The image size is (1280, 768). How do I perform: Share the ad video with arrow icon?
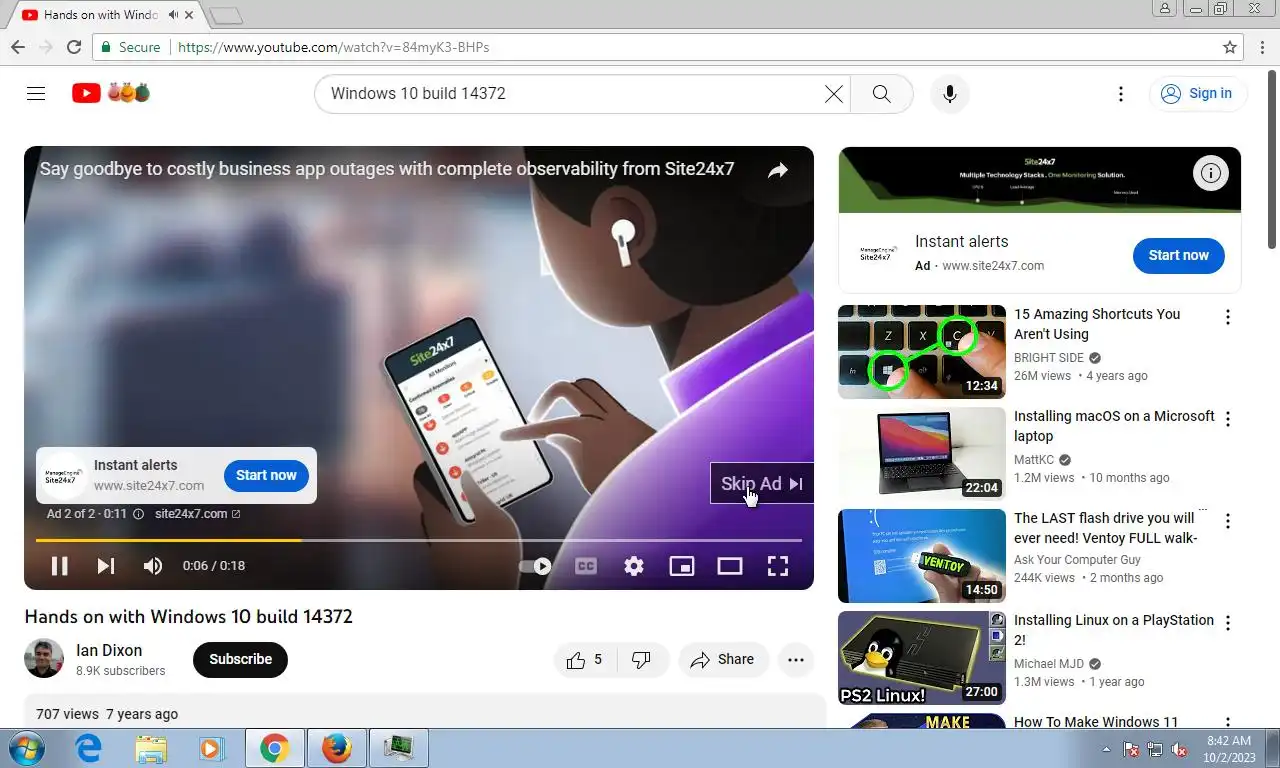pyautogui.click(x=778, y=171)
